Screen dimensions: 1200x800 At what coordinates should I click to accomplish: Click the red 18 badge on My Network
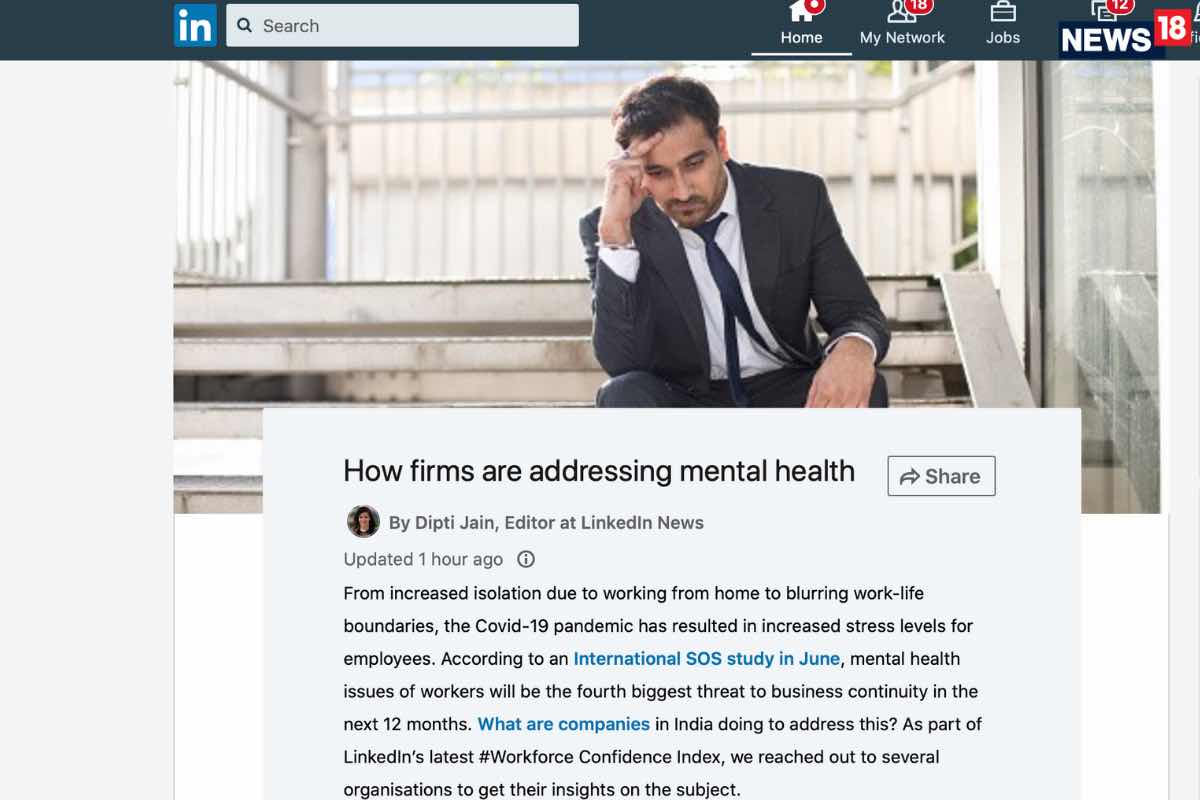(919, 6)
